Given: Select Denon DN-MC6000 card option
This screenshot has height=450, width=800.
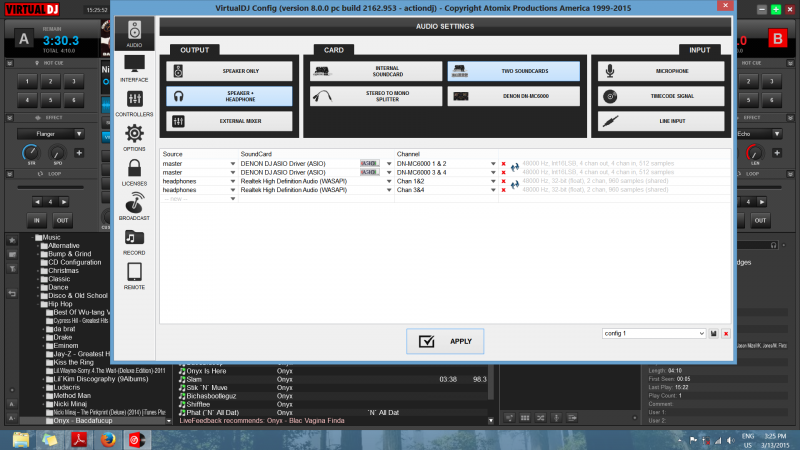Looking at the screenshot, I should 514,96.
